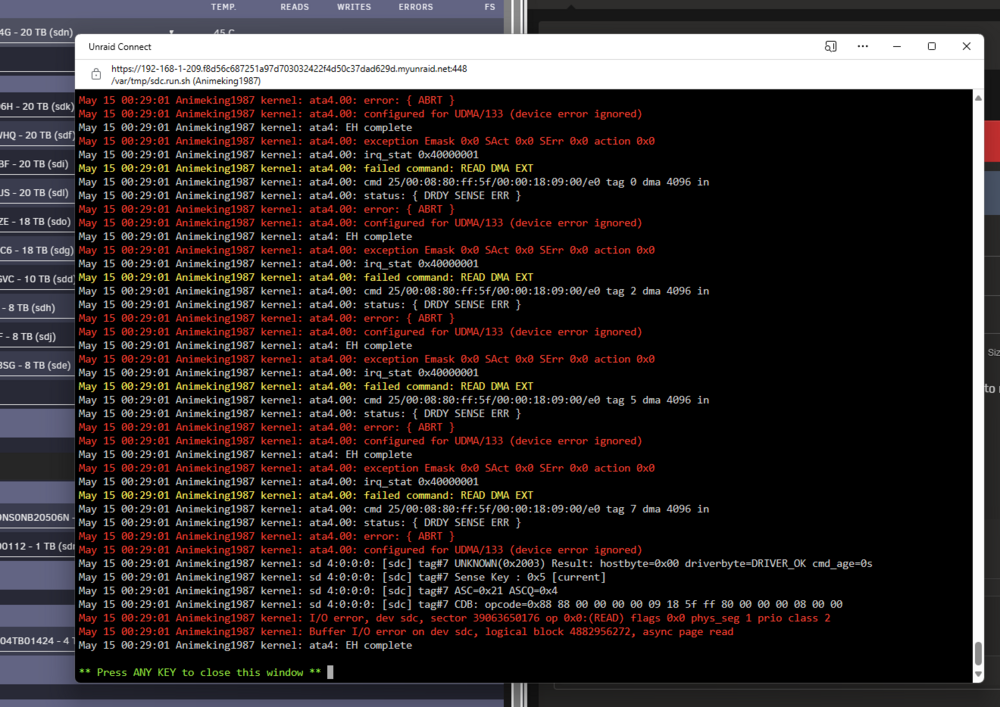Maximize the Unraid Connect window

(x=932, y=47)
